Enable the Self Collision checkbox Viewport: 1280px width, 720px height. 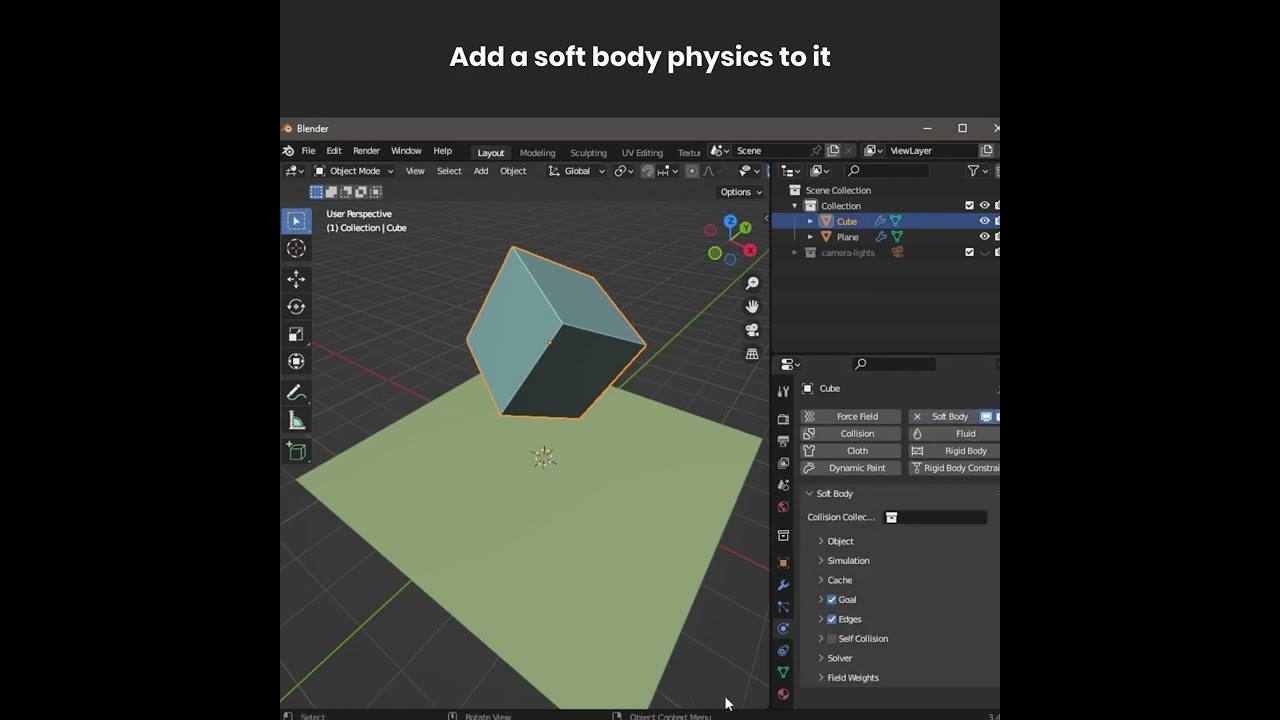831,639
